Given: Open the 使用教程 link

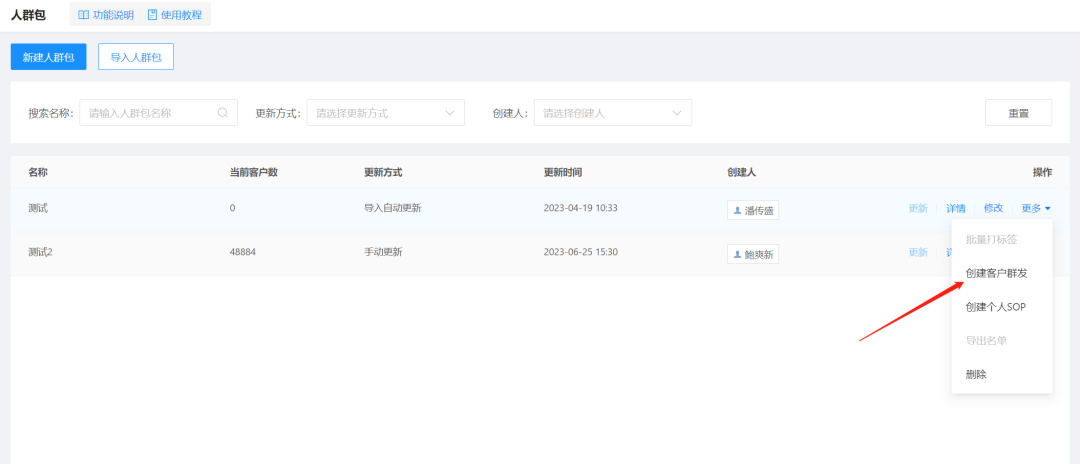Looking at the screenshot, I should (175, 14).
